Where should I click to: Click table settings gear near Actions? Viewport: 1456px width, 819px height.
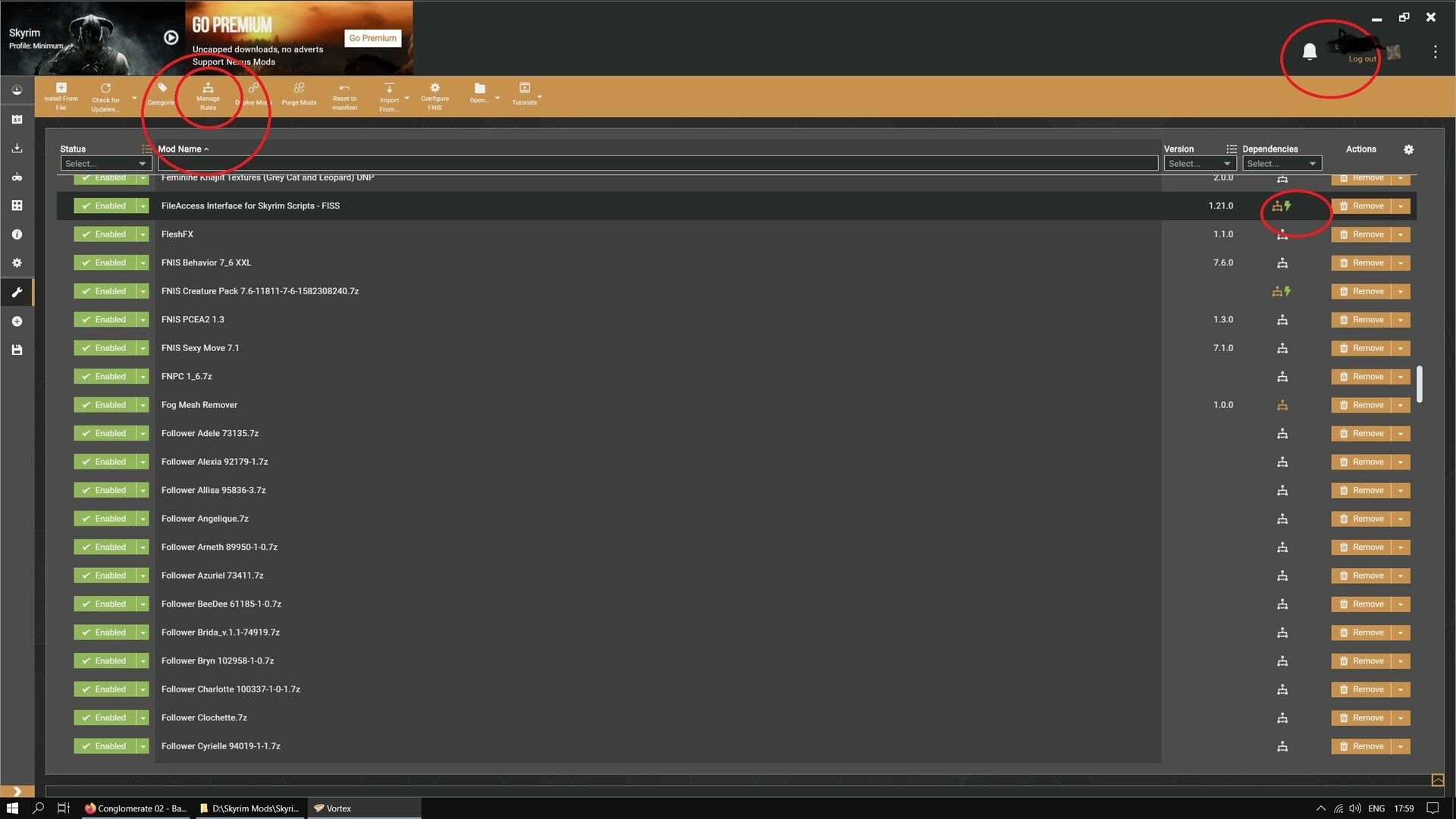tap(1408, 149)
